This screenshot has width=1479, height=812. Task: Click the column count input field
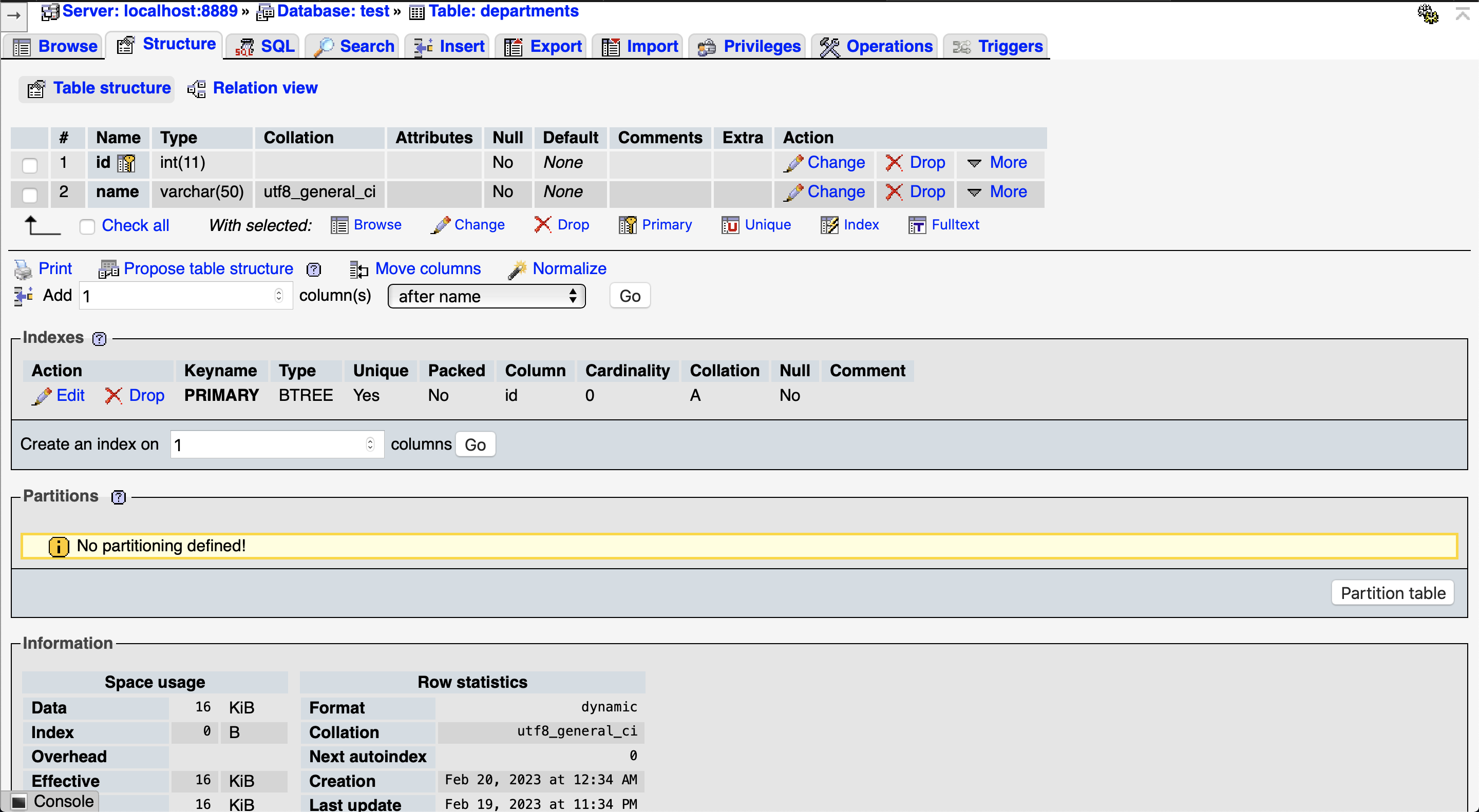[183, 295]
